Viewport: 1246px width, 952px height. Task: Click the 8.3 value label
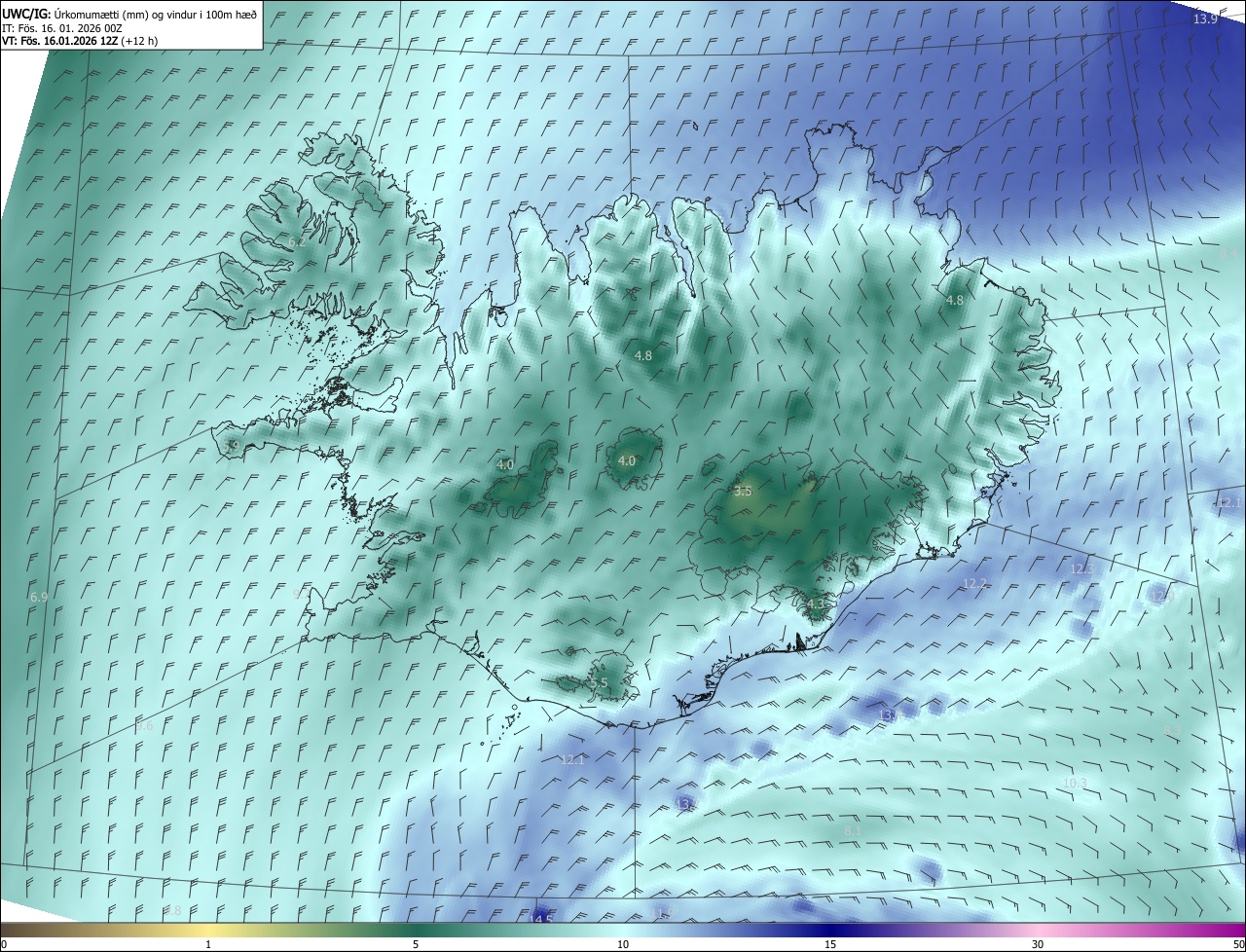[x=1172, y=730]
